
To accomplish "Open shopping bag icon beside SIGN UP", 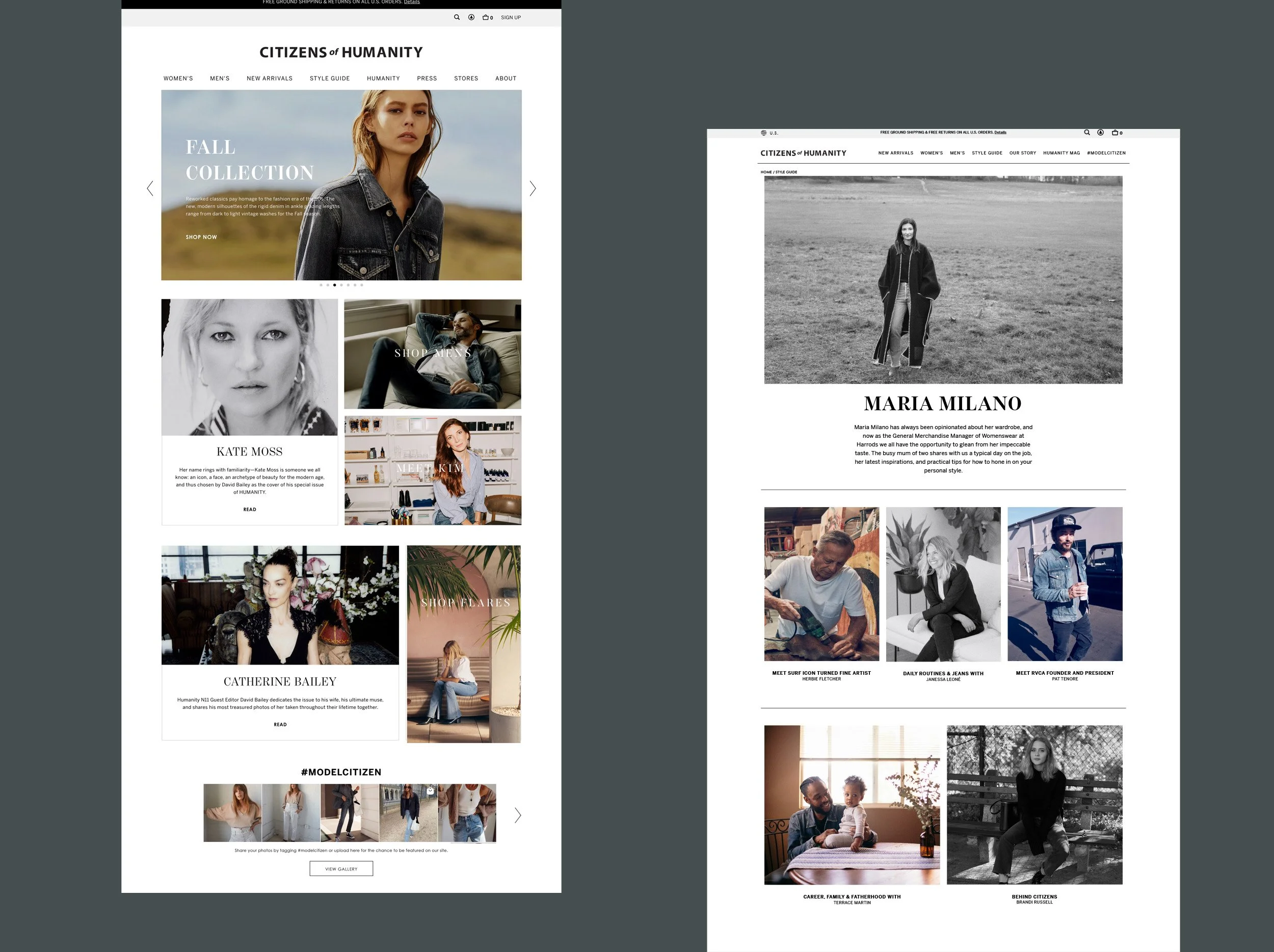I will 487,17.
